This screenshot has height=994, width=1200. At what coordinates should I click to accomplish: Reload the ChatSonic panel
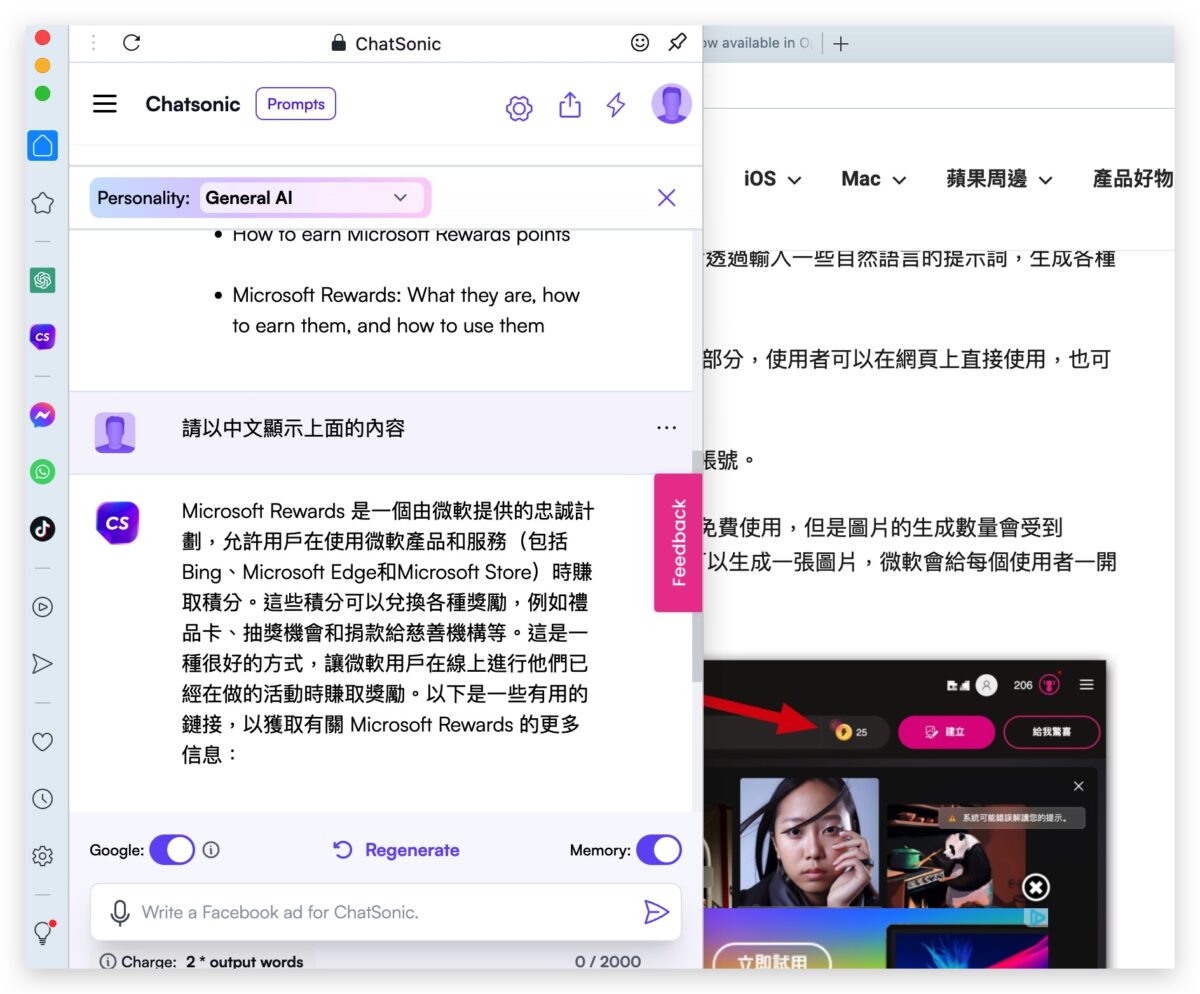(x=131, y=43)
